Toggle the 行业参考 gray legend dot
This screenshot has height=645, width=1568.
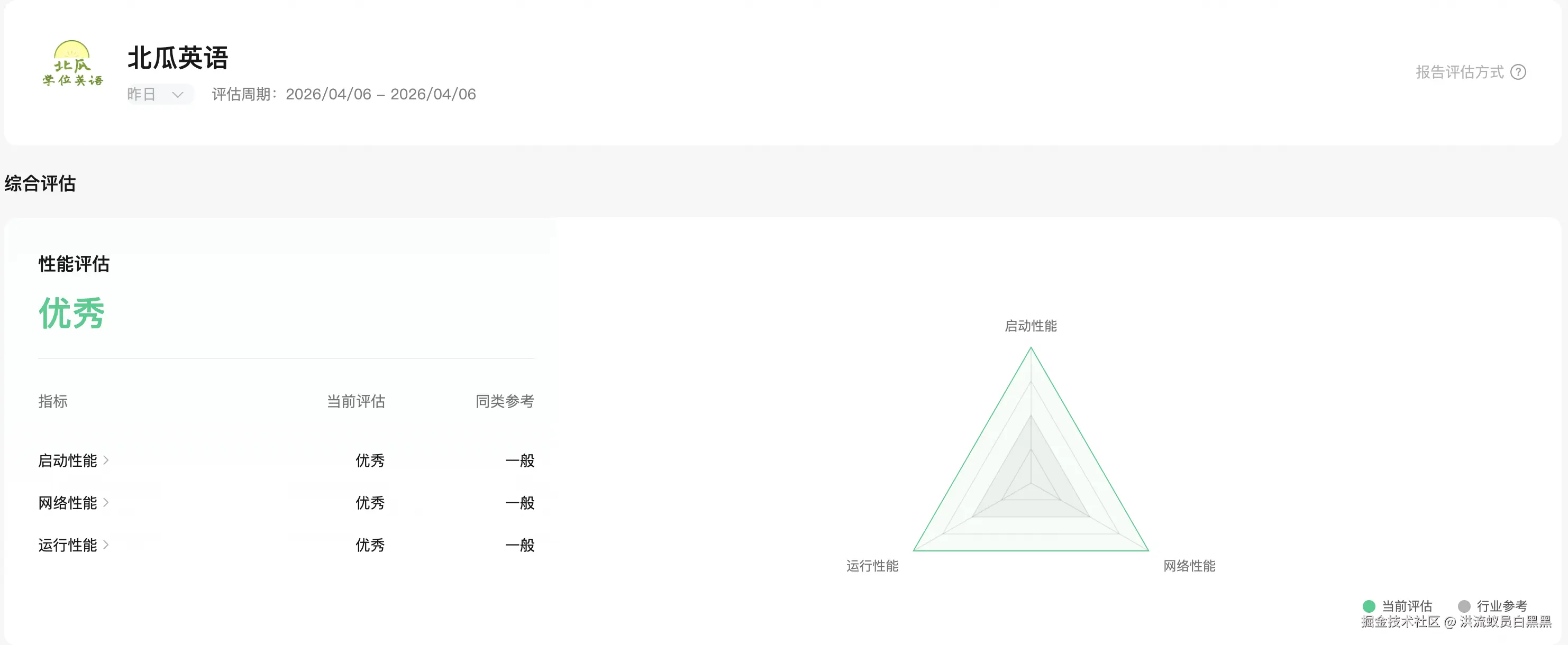coord(1464,606)
